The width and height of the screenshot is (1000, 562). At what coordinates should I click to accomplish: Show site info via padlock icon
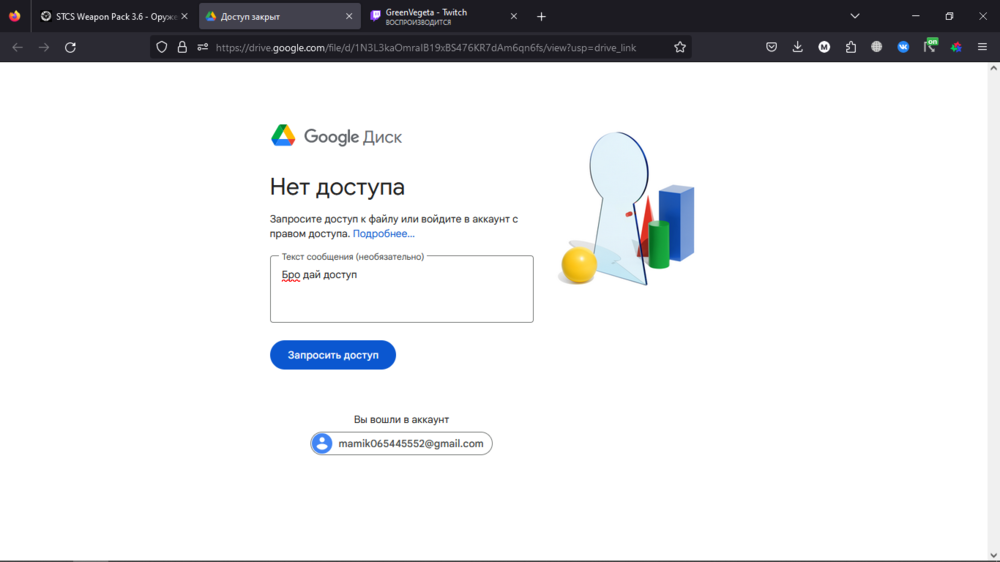point(182,47)
